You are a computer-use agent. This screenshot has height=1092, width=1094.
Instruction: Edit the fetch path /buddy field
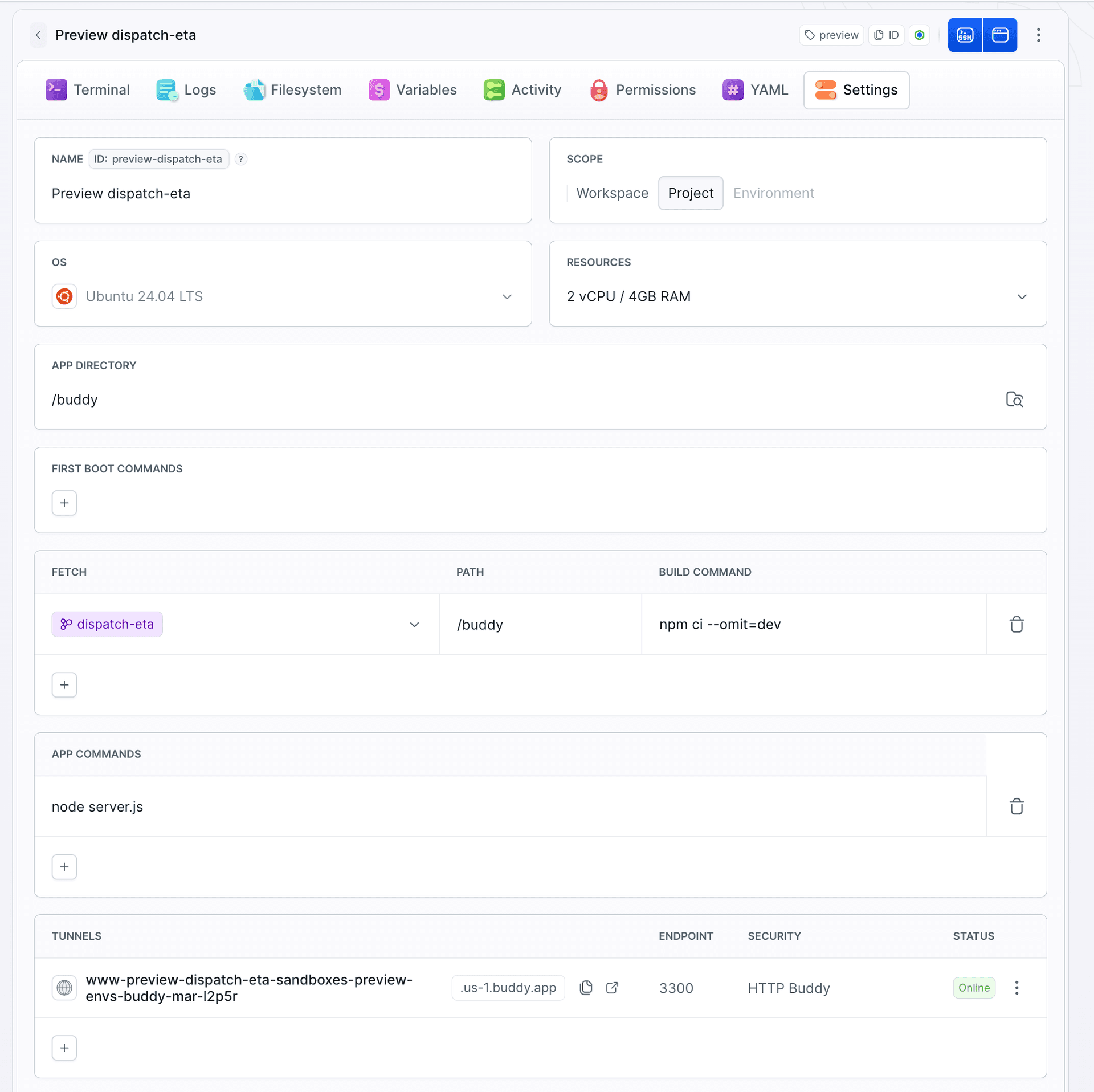(540, 625)
